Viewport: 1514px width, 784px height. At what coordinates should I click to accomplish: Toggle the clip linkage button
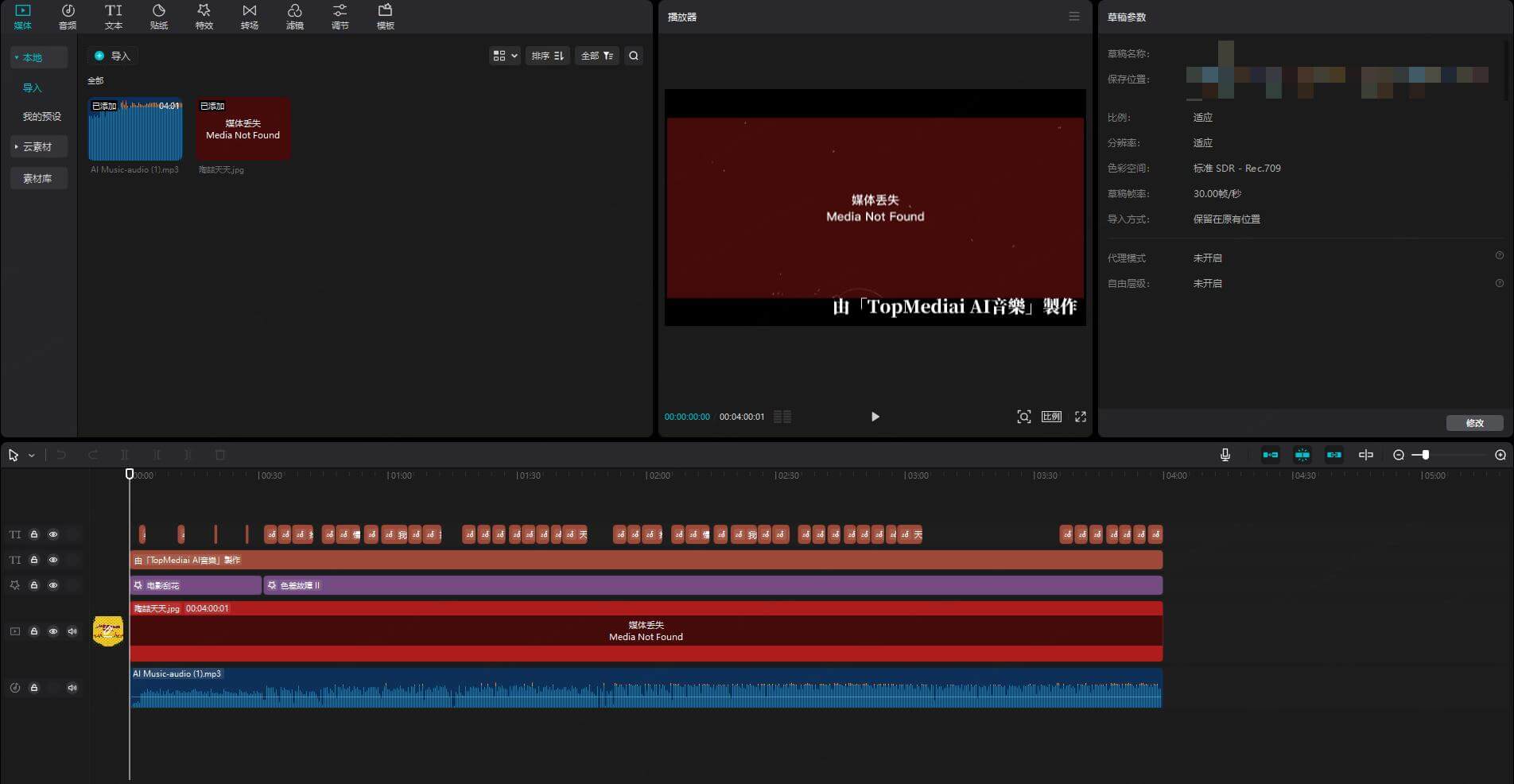click(1334, 455)
